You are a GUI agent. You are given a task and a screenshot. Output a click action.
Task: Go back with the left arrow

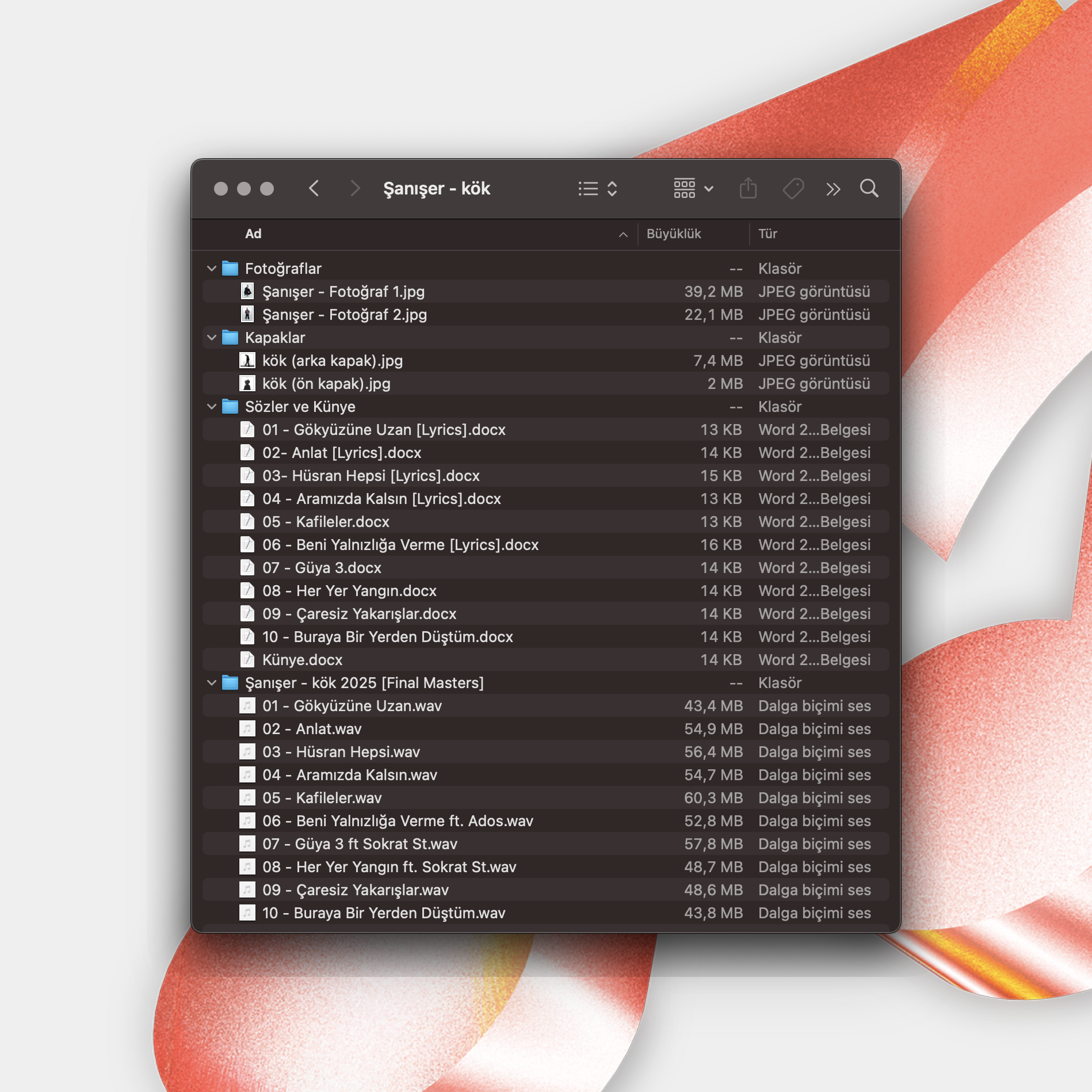pos(314,189)
